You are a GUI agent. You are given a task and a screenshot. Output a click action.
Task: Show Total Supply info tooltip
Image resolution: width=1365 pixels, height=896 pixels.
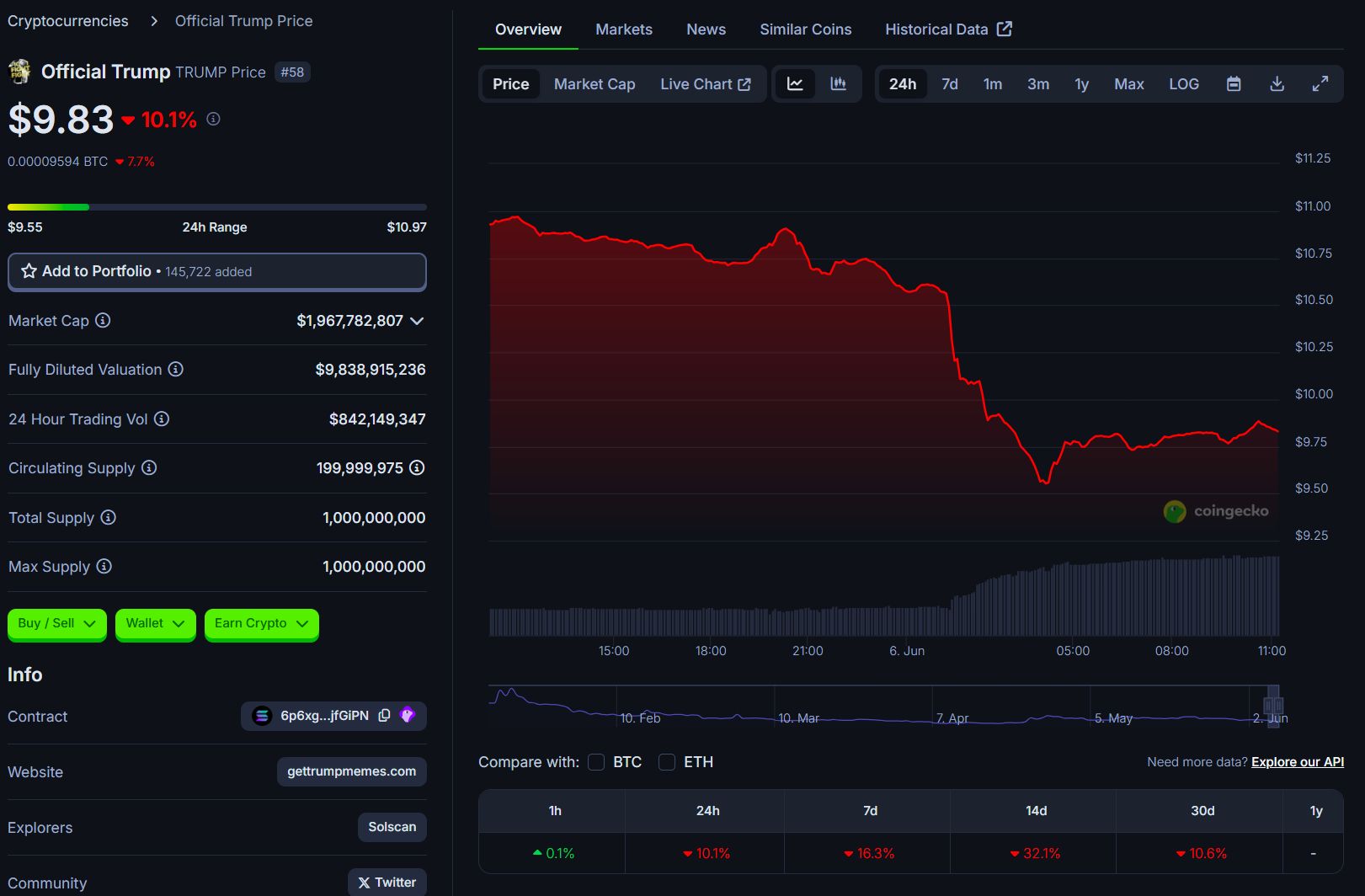click(109, 517)
